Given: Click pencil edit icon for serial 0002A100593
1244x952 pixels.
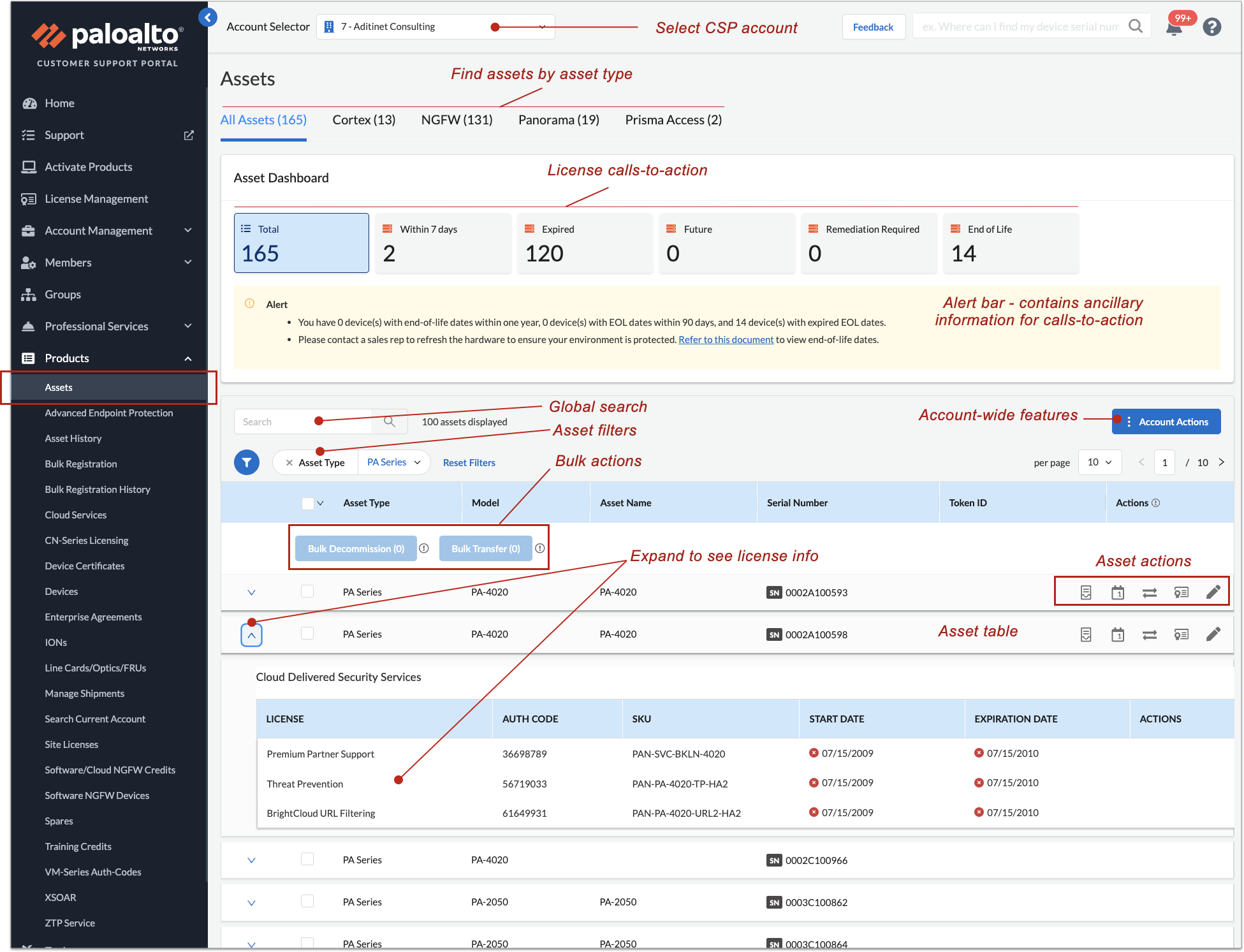Looking at the screenshot, I should click(1213, 592).
